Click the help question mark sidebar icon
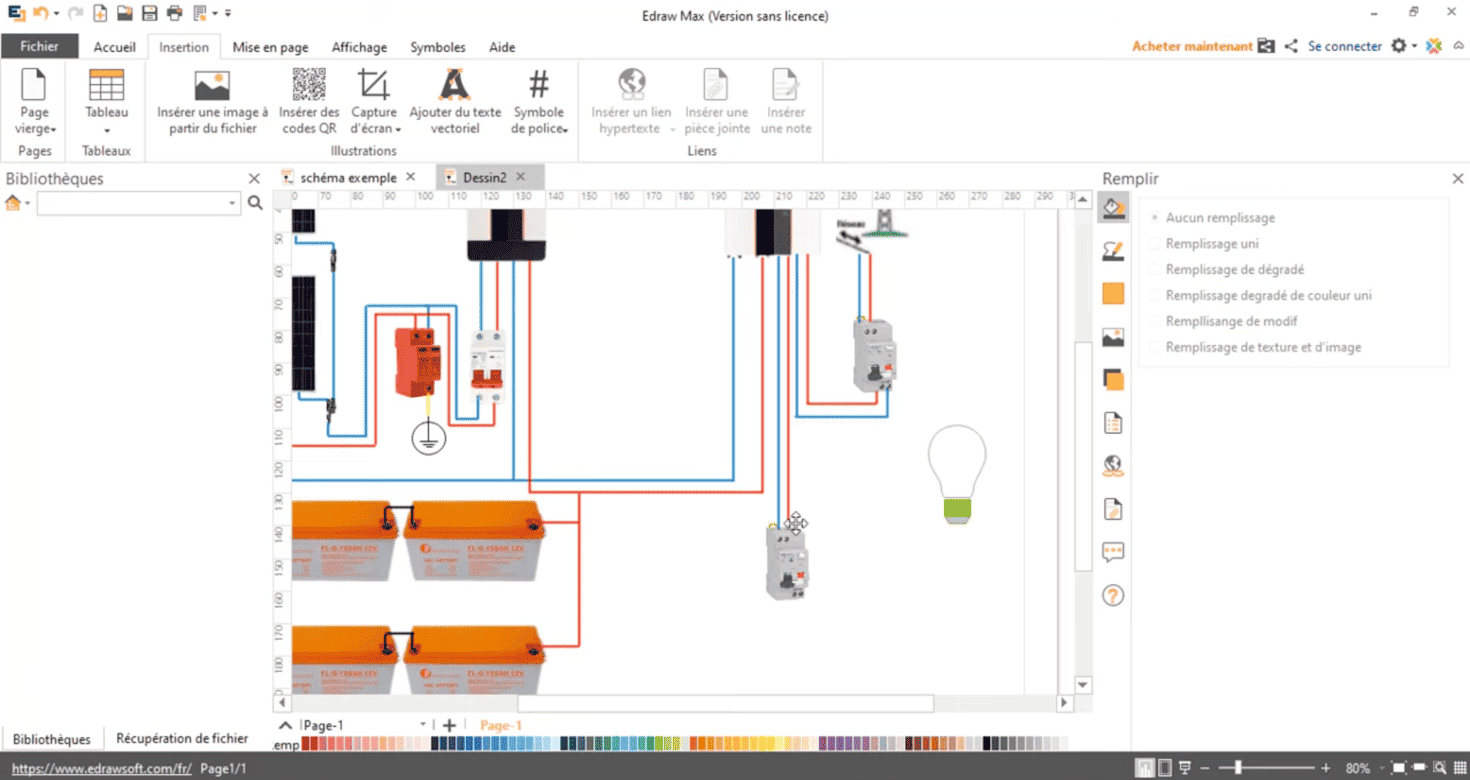The height and width of the screenshot is (780, 1470). click(x=1113, y=596)
